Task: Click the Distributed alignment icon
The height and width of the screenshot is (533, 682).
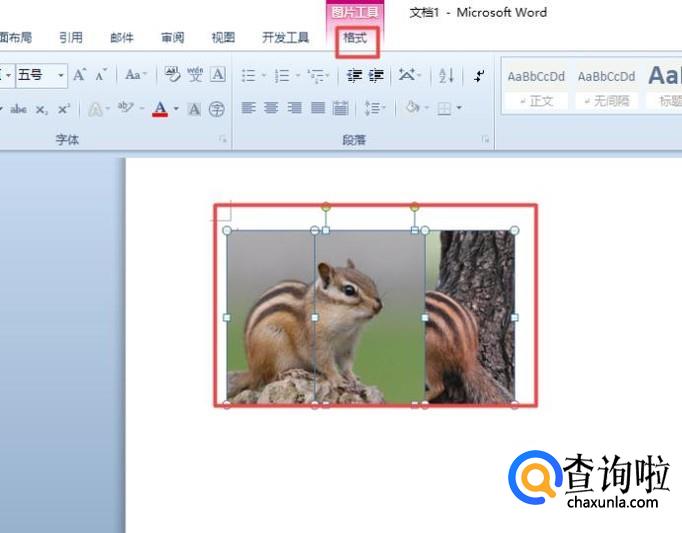Action: coord(341,108)
